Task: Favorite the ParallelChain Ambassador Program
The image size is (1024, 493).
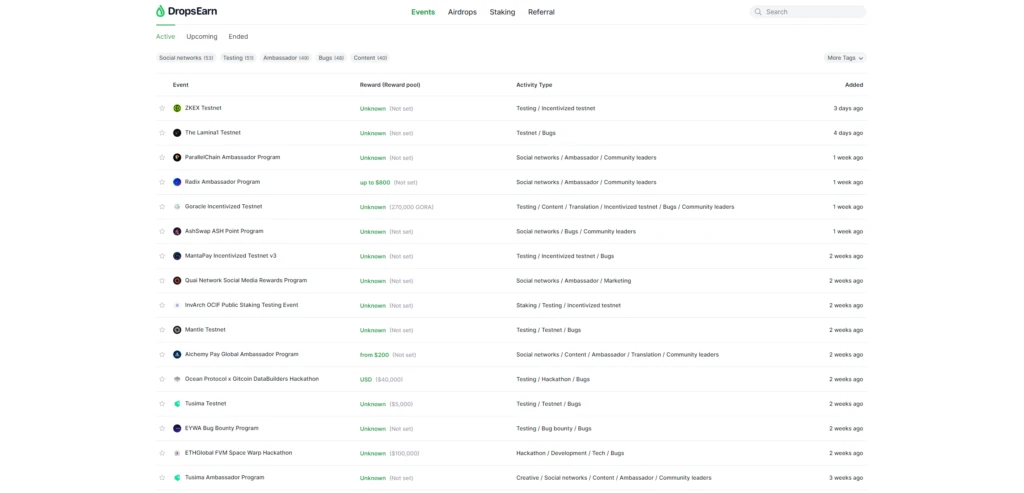Action: pos(162,157)
